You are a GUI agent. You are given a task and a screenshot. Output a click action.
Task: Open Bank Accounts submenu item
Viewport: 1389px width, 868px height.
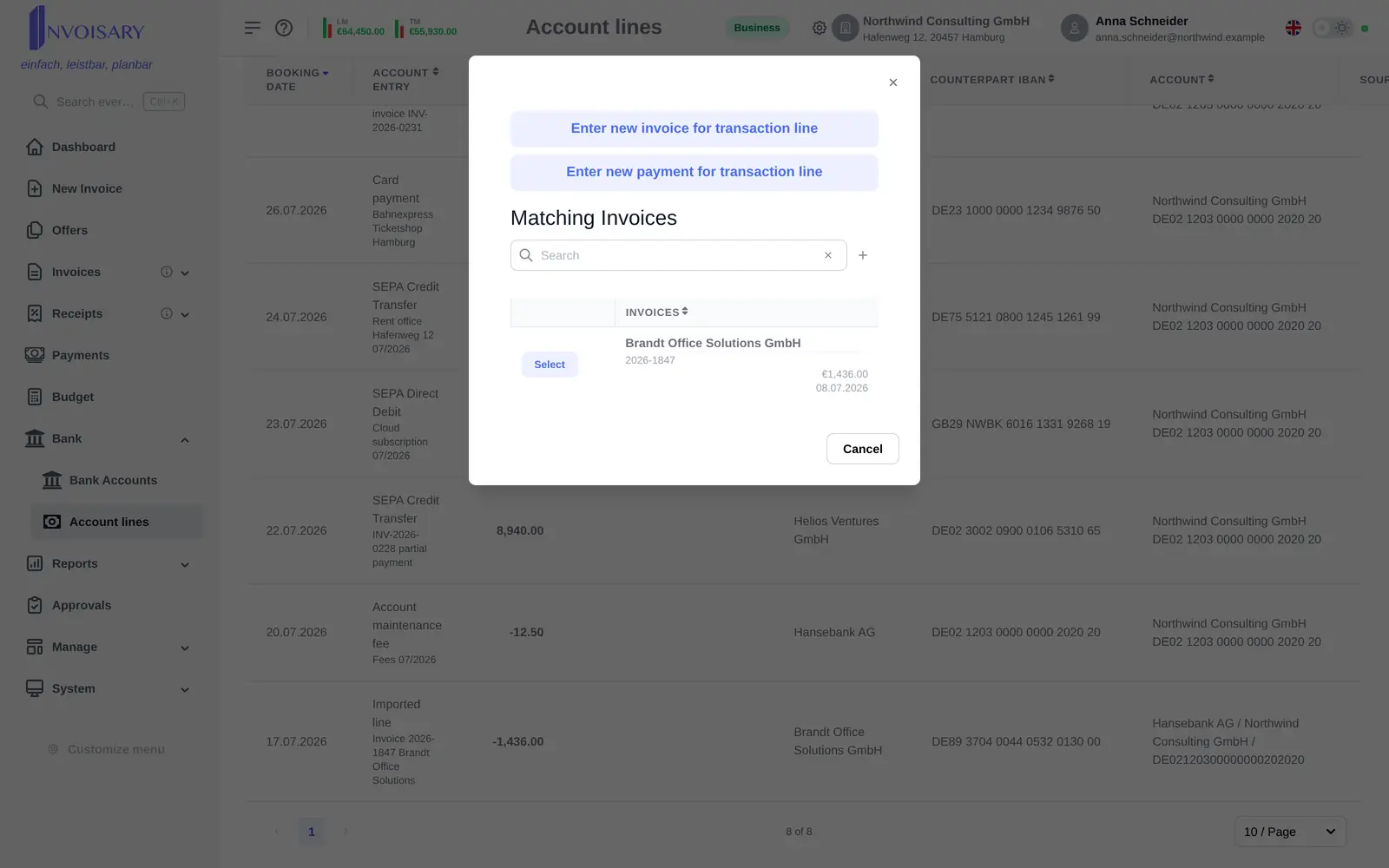114,480
